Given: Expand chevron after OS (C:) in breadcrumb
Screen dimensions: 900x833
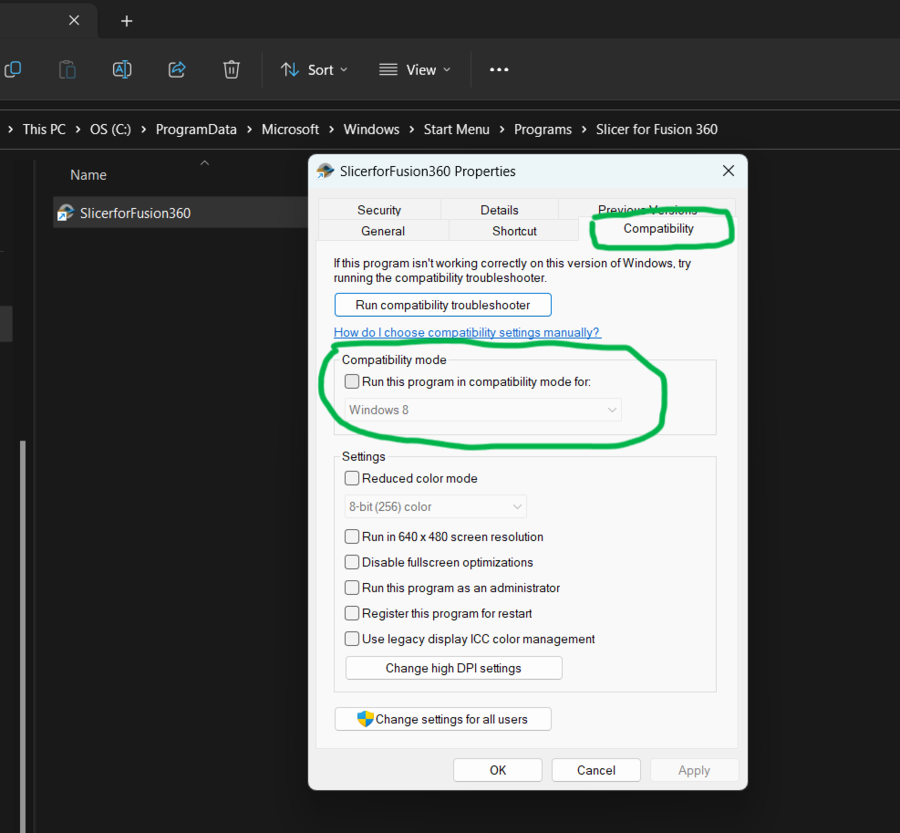Looking at the screenshot, I should click(143, 130).
